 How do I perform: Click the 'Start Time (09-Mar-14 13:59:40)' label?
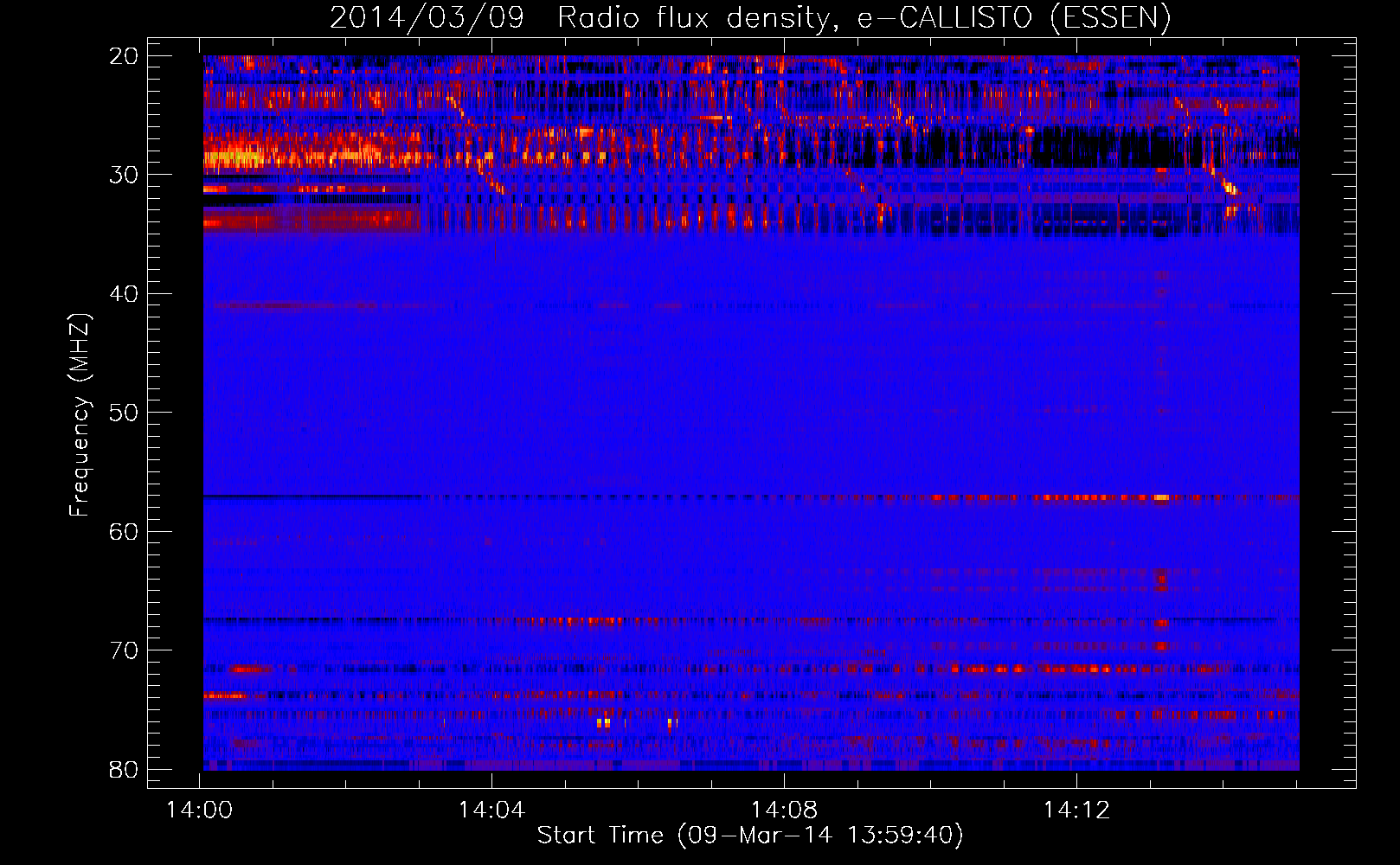750,836
